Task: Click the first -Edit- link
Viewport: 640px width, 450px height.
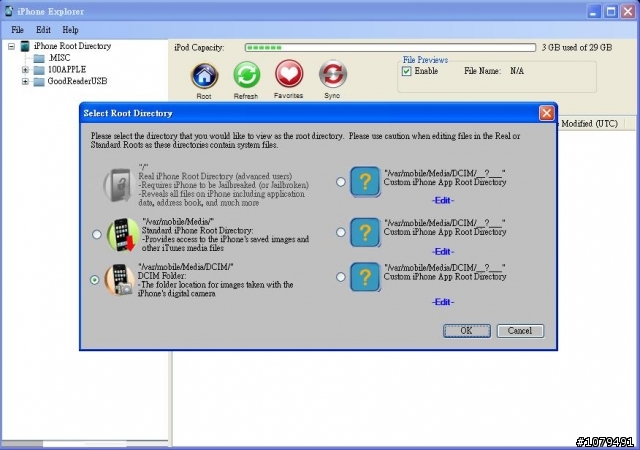Action: tap(443, 200)
